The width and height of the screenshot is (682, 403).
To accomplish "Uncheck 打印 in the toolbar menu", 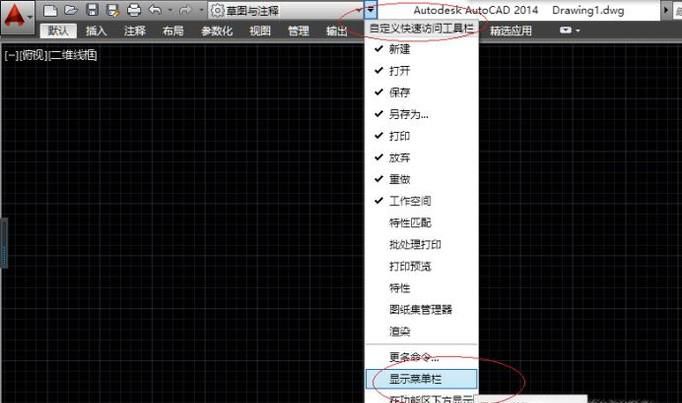I will click(421, 136).
